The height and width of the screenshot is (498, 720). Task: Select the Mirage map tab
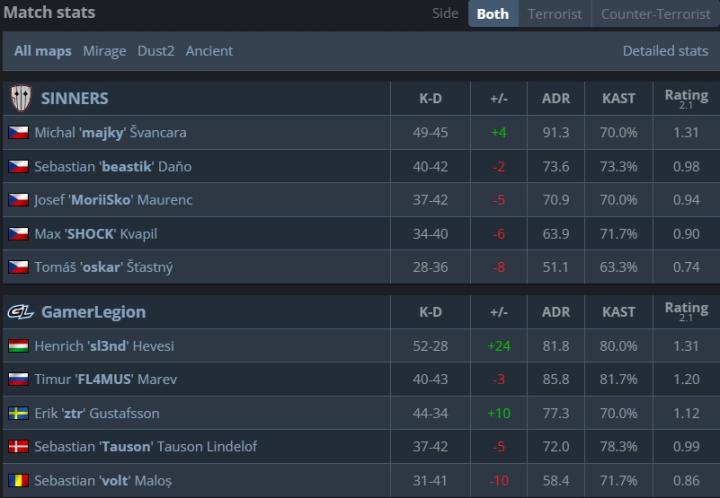click(104, 51)
